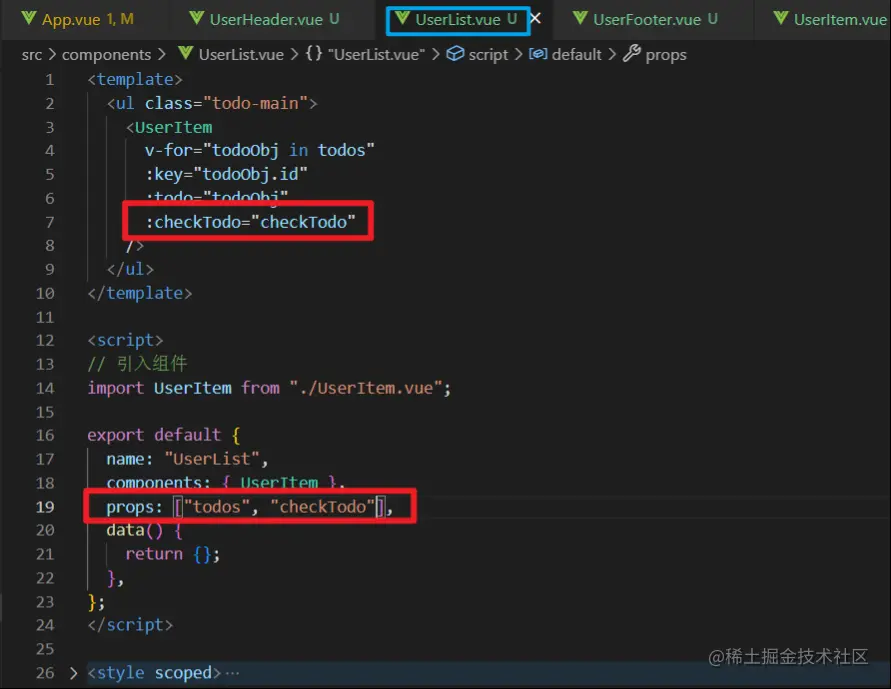Expand the folded style scoped block
Screen dimensions: 891x689
tap(73, 673)
